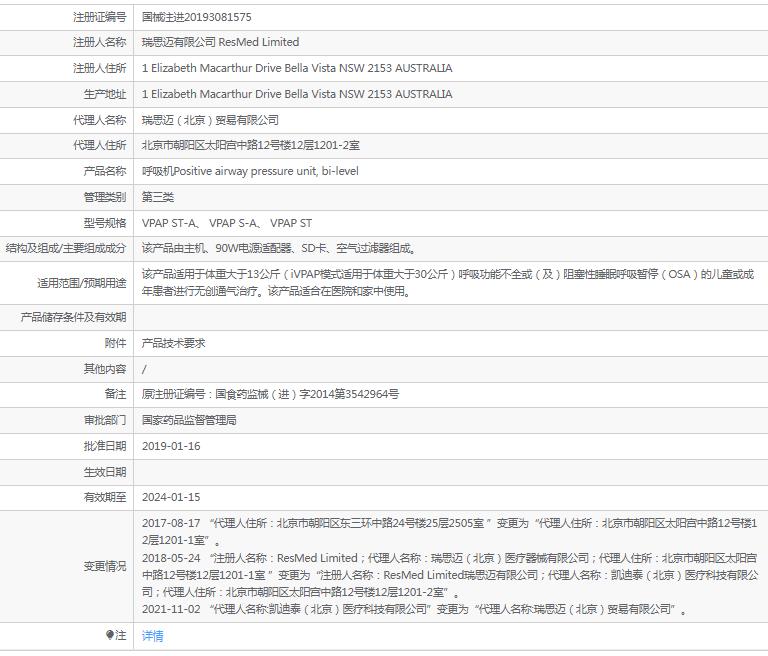
Task: Select the expiry date 2024-01-15
Action: pos(171,497)
